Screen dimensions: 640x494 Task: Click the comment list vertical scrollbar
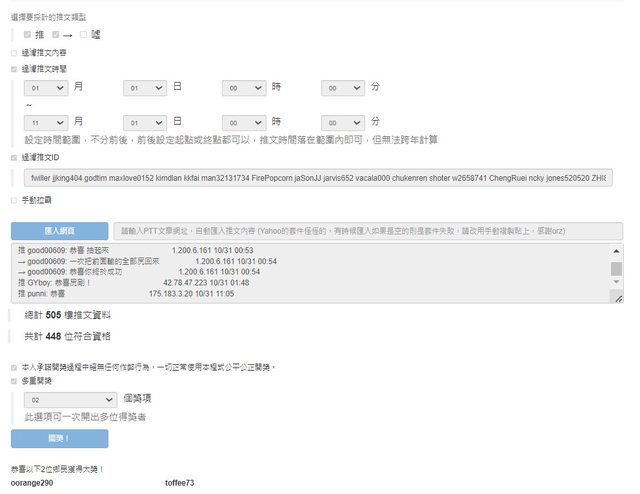click(616, 270)
